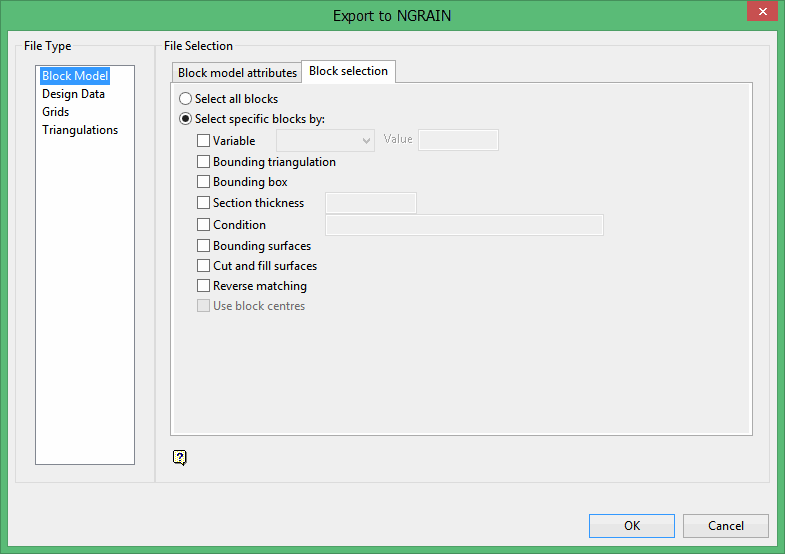Choose the Select all blocks radio button

(185, 99)
